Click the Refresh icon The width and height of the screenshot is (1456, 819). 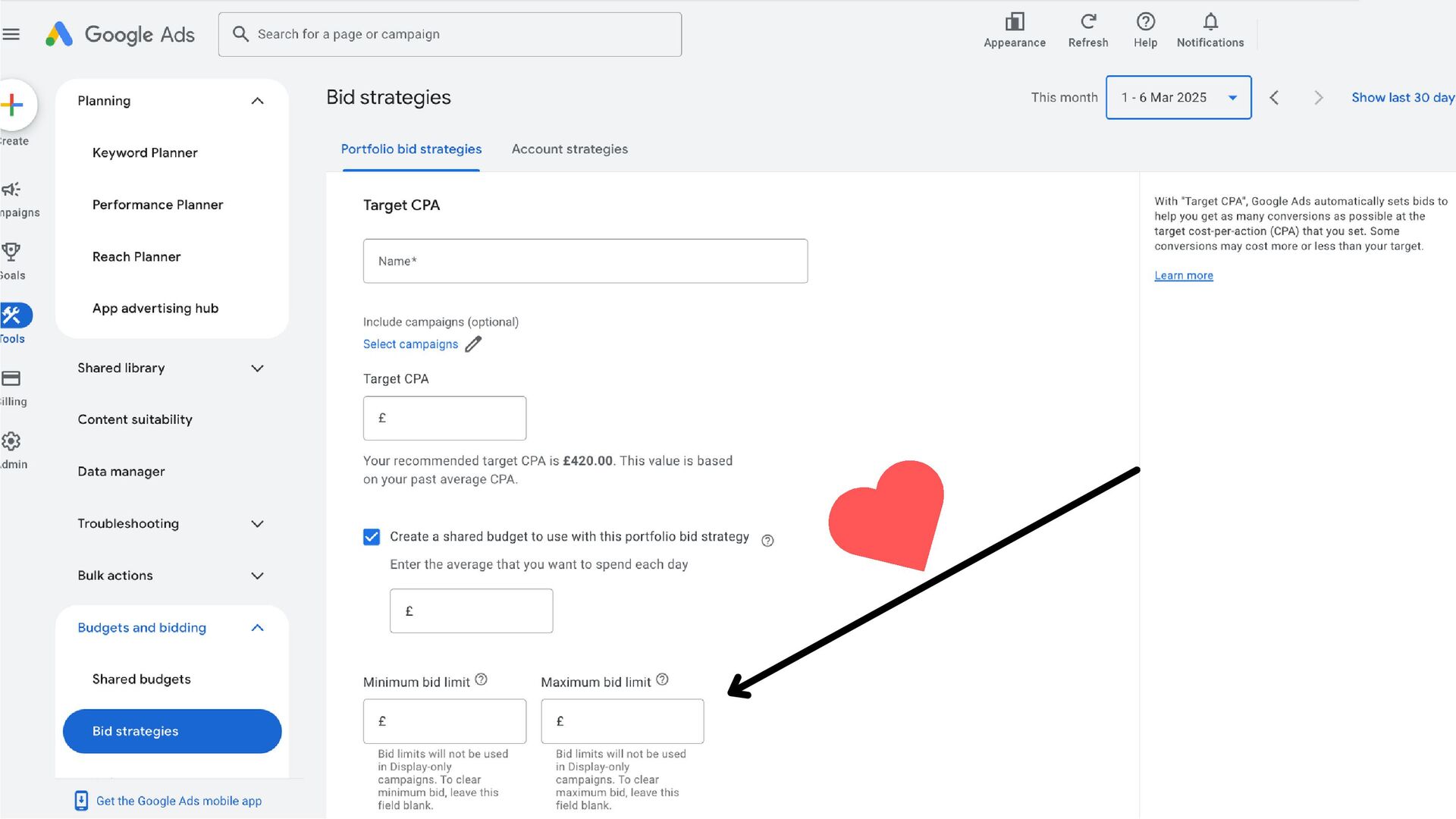click(1087, 22)
